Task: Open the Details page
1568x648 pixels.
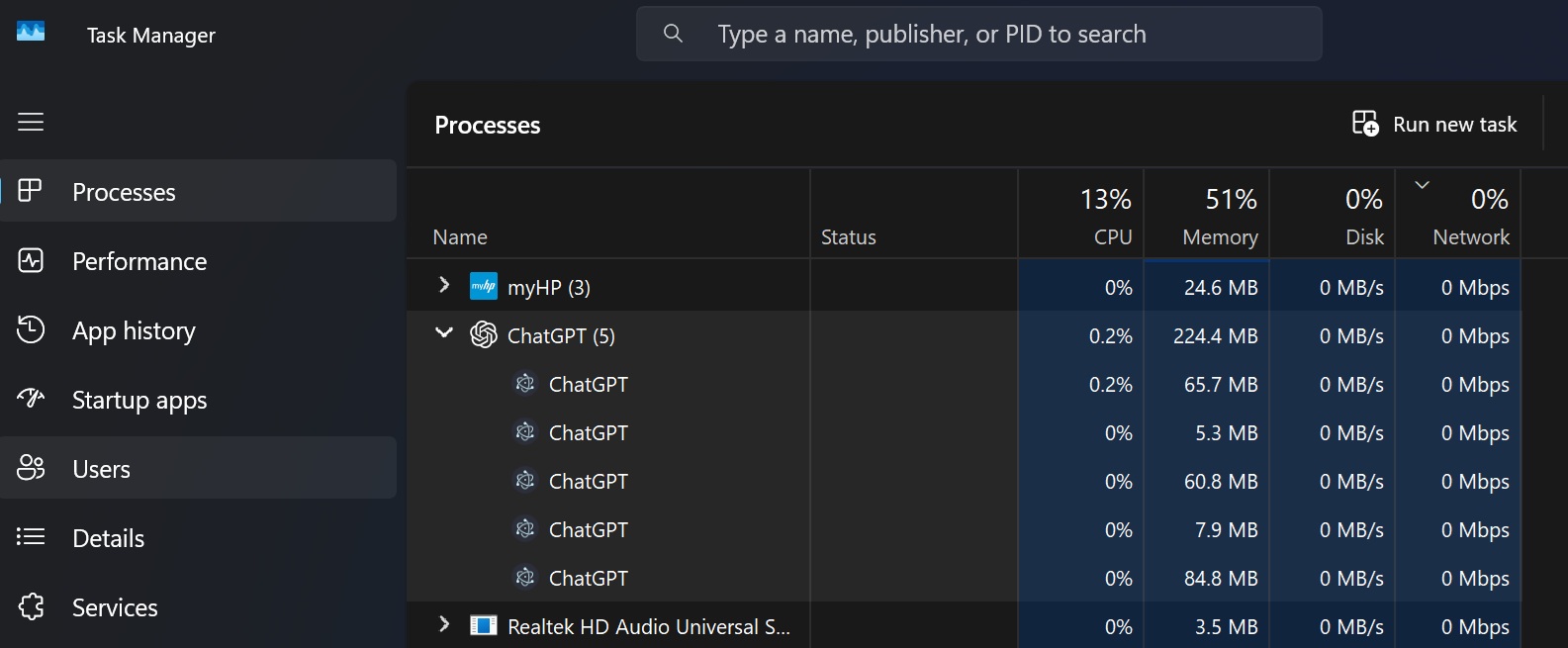Action: (x=109, y=538)
